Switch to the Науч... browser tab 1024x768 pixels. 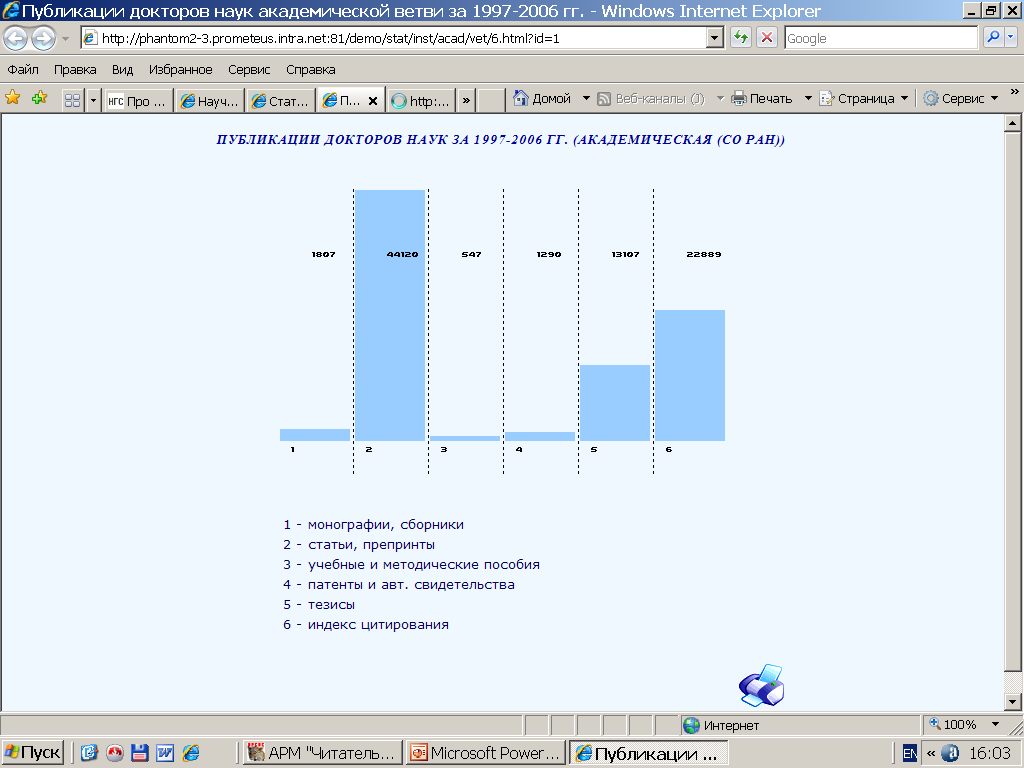coord(210,101)
